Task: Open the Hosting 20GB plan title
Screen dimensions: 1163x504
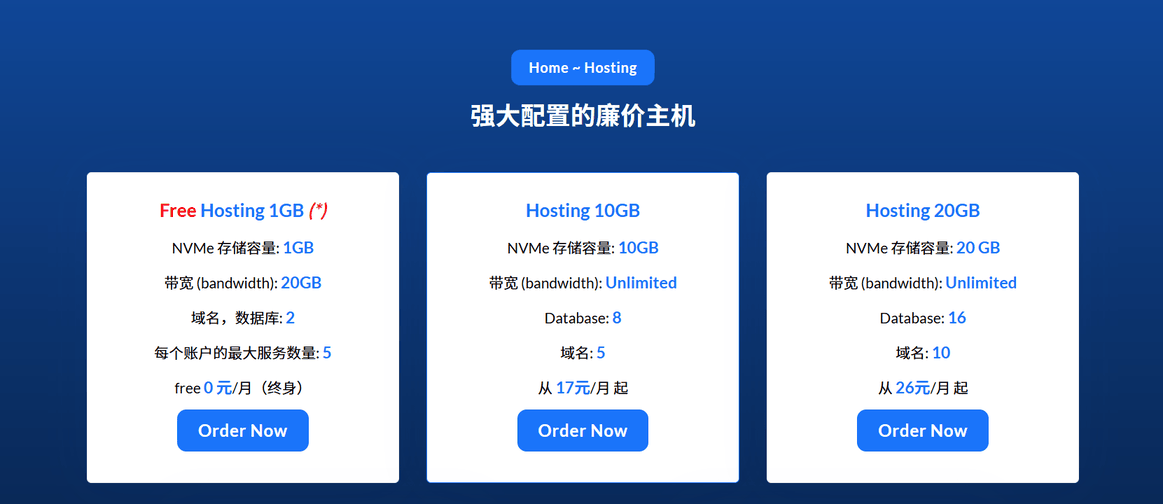Action: pos(922,211)
